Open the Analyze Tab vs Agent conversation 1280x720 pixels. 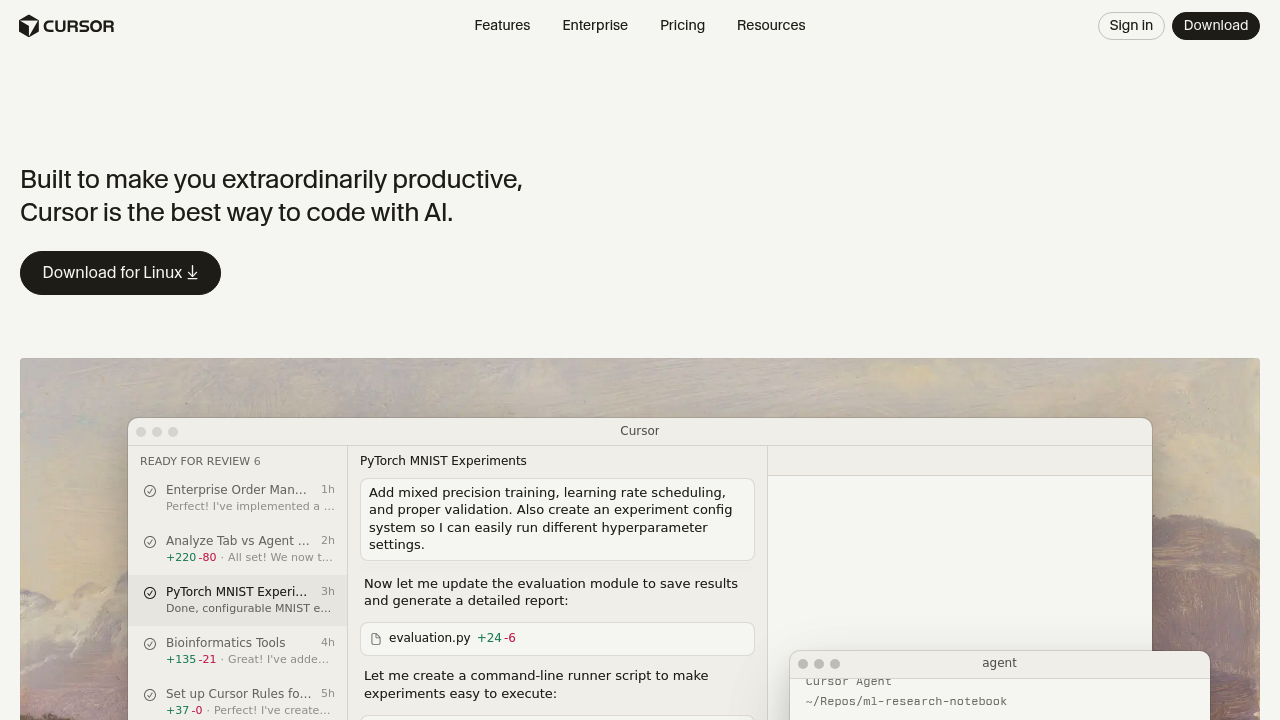click(x=238, y=548)
